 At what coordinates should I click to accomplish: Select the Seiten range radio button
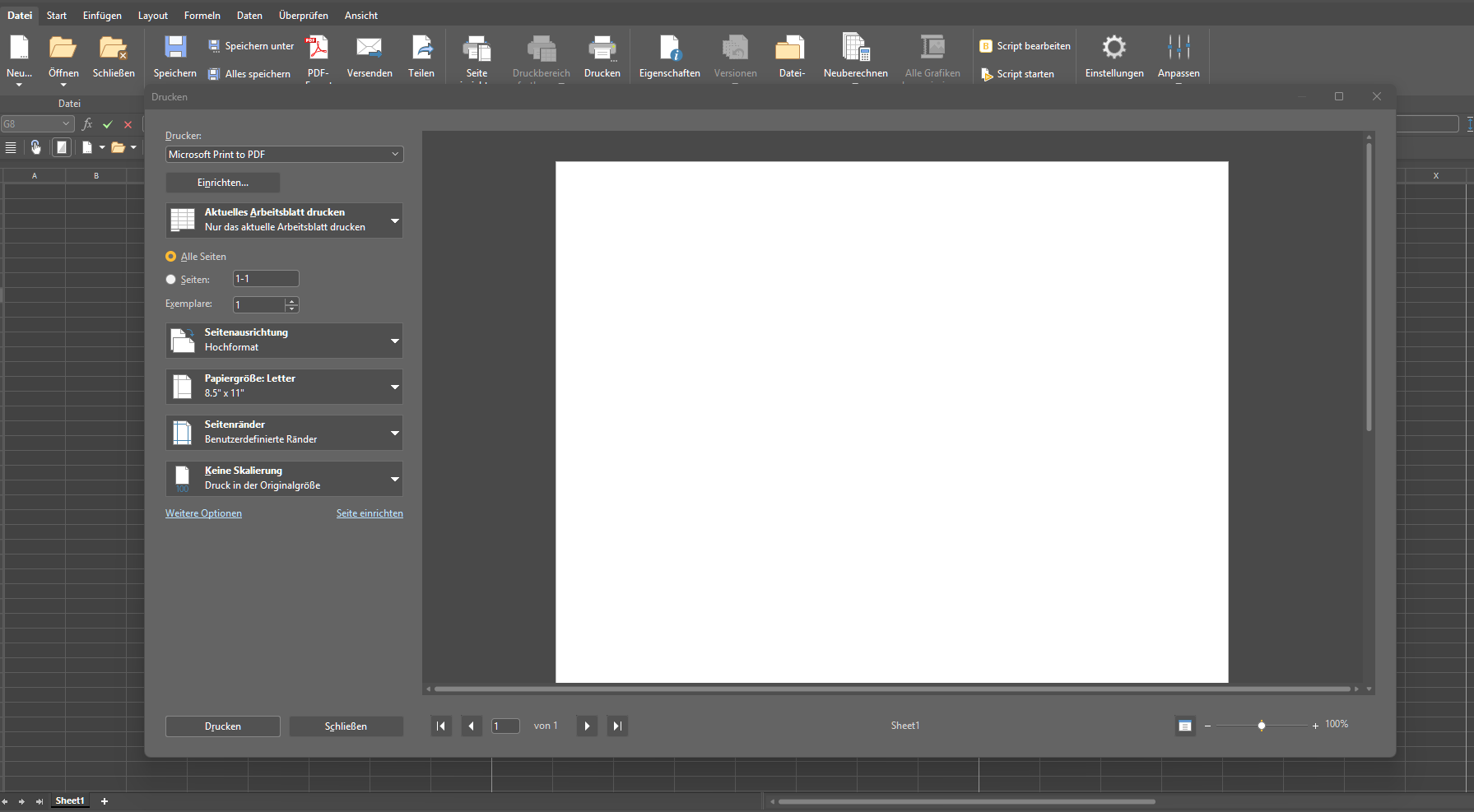(170, 280)
